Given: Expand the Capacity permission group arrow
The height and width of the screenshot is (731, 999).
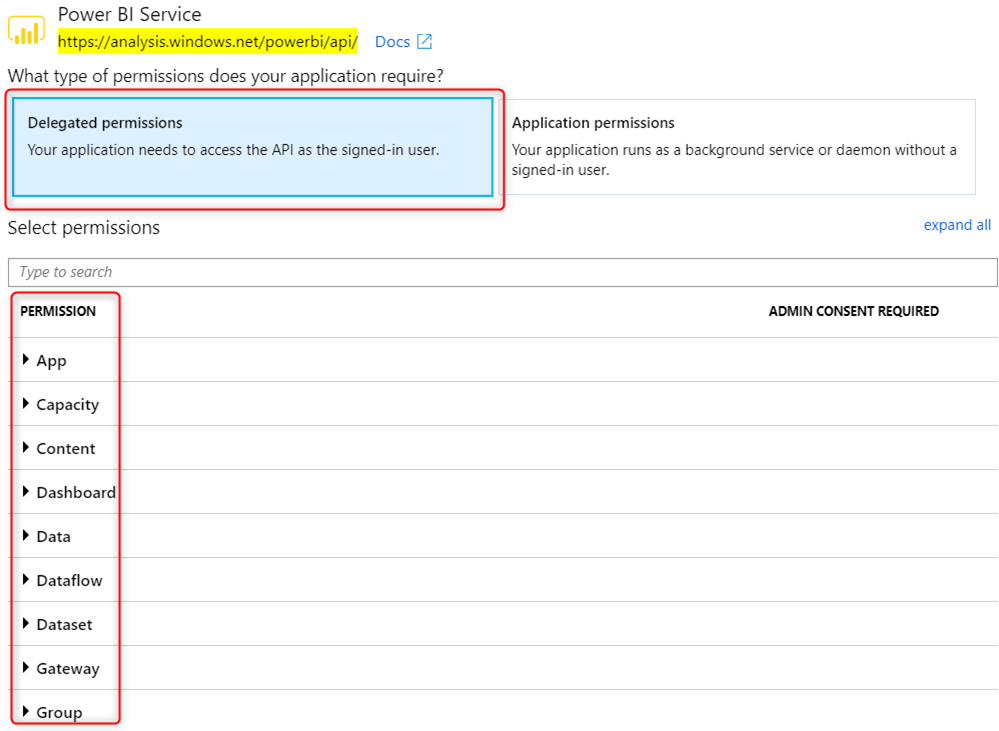Looking at the screenshot, I should click(x=25, y=403).
